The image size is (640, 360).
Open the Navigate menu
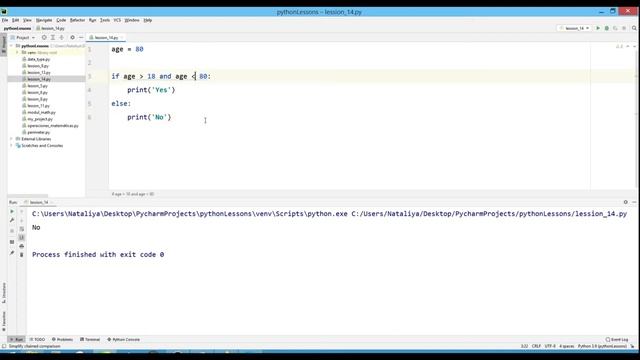[x=44, y=20]
